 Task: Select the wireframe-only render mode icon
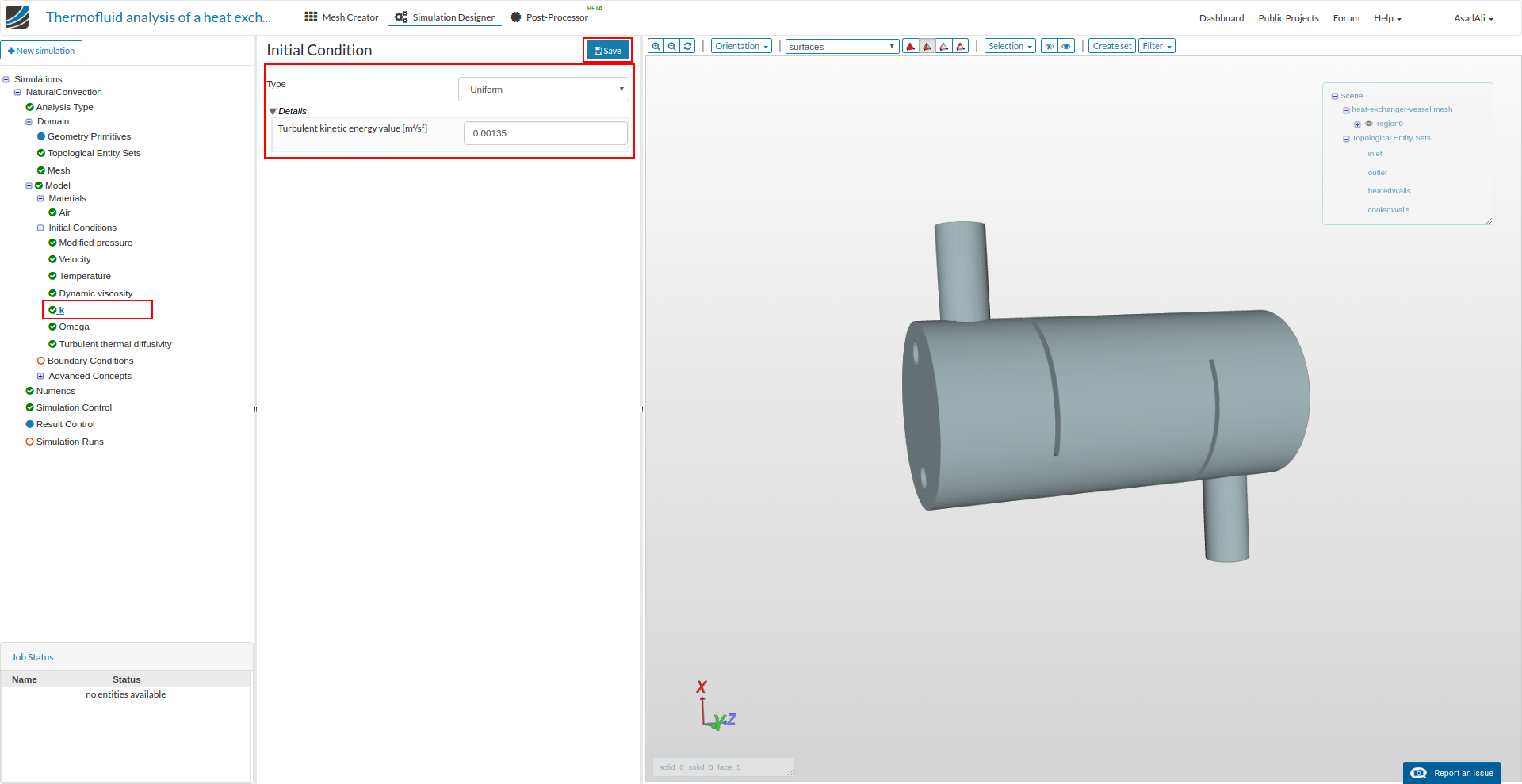943,46
